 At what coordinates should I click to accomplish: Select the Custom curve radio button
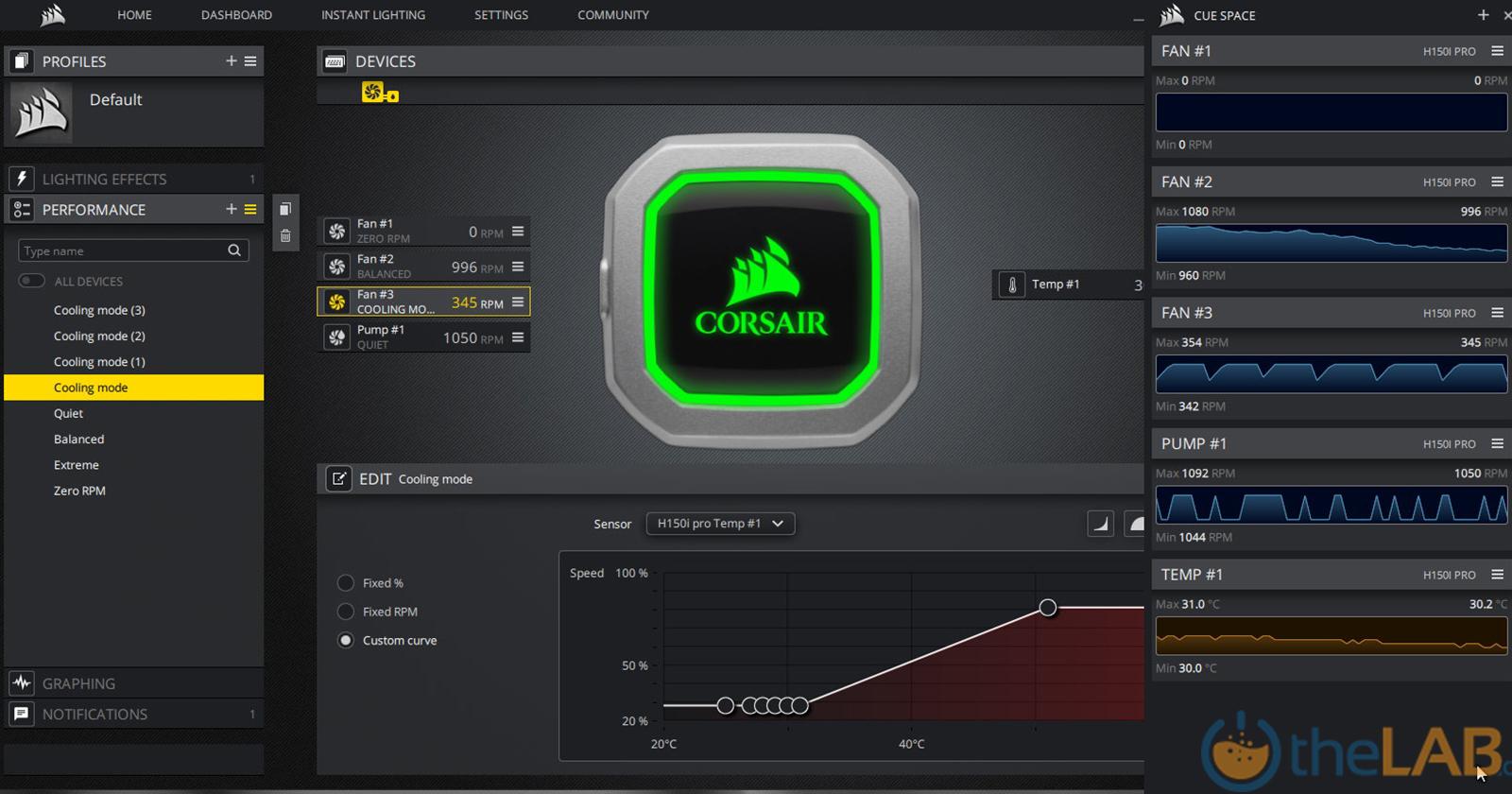[x=346, y=640]
